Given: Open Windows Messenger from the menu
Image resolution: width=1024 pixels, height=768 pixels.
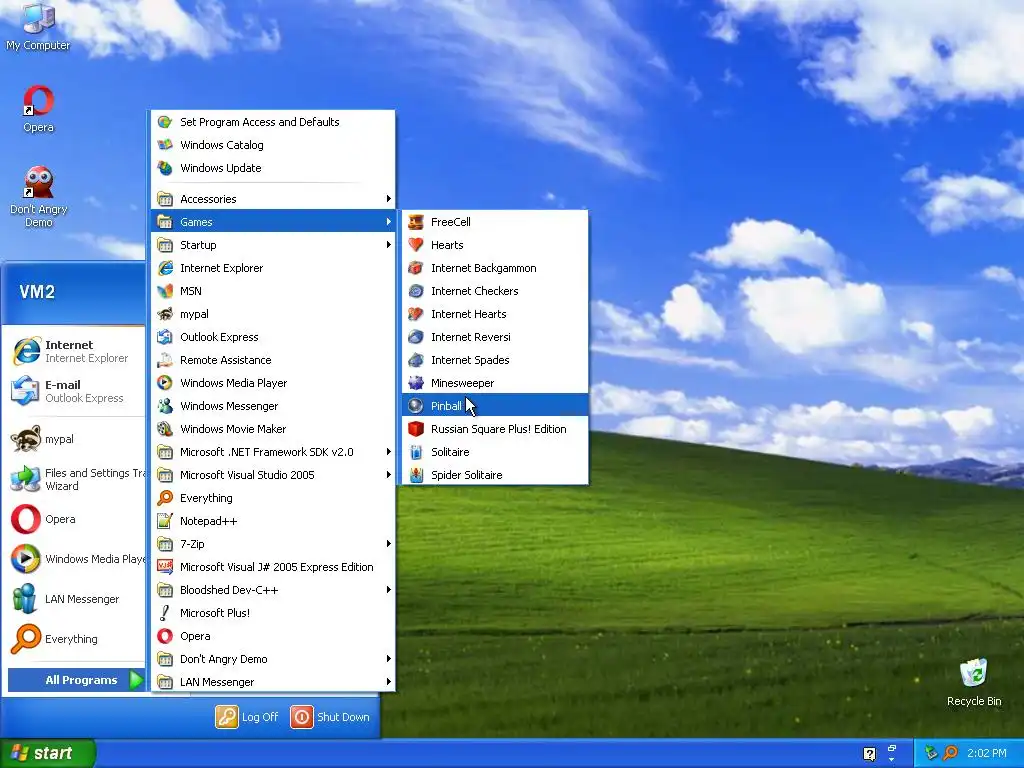Looking at the screenshot, I should [273, 406].
